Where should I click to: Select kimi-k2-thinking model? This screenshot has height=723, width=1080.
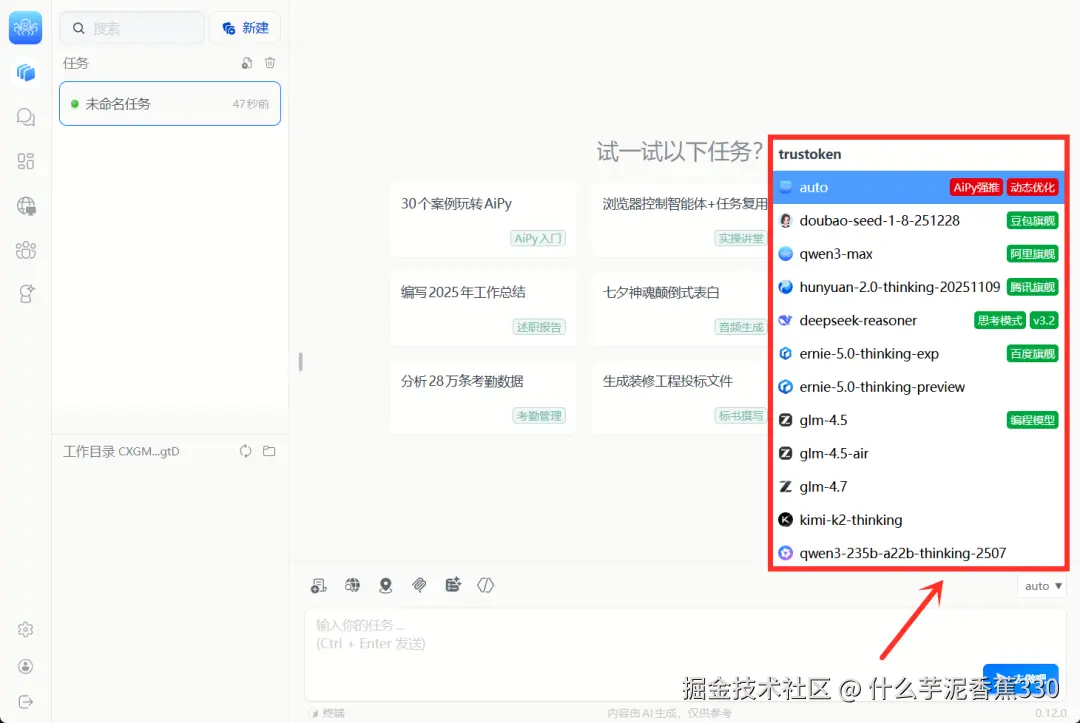[918, 520]
